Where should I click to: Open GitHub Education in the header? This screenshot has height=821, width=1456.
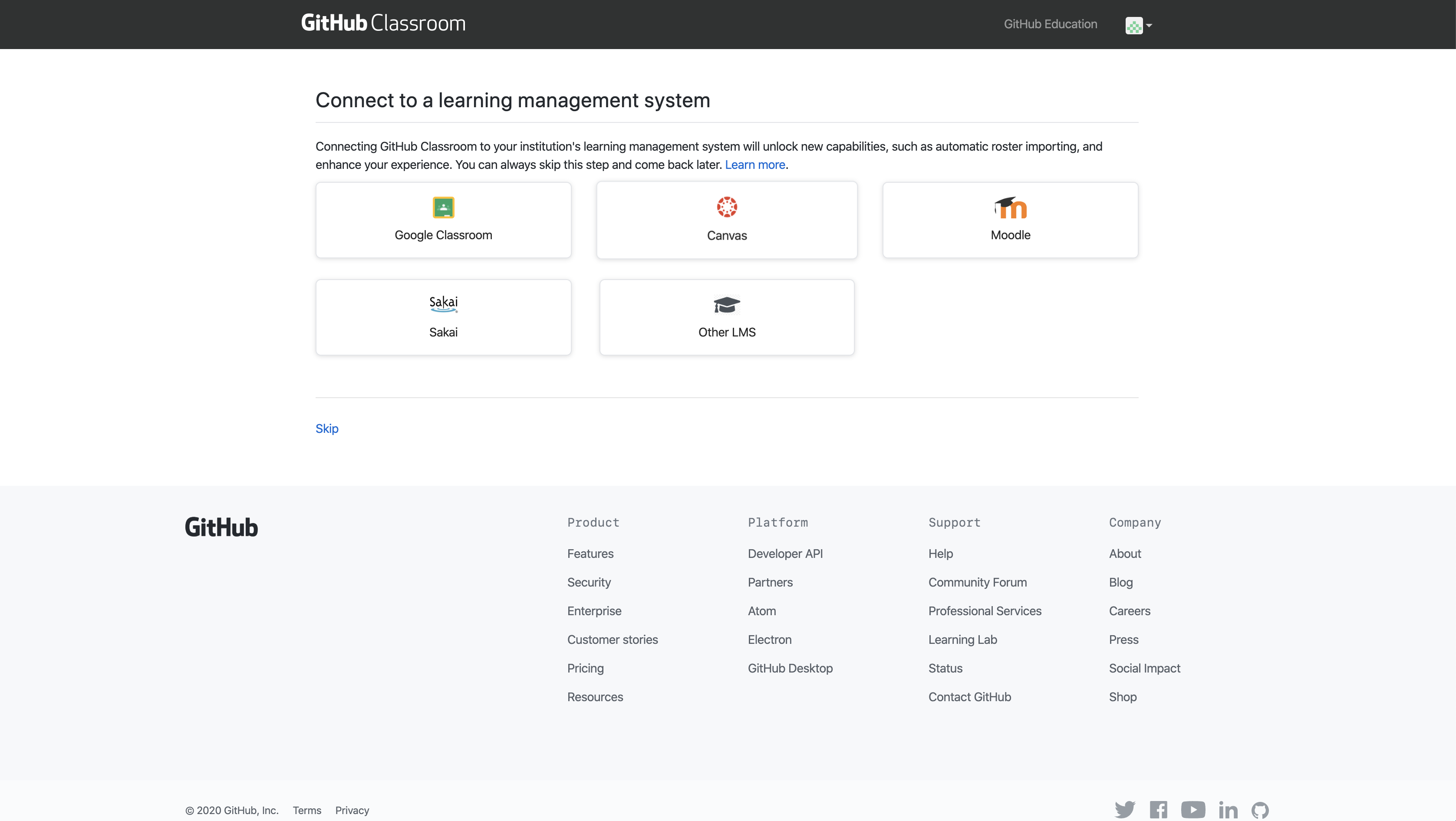pos(1051,24)
